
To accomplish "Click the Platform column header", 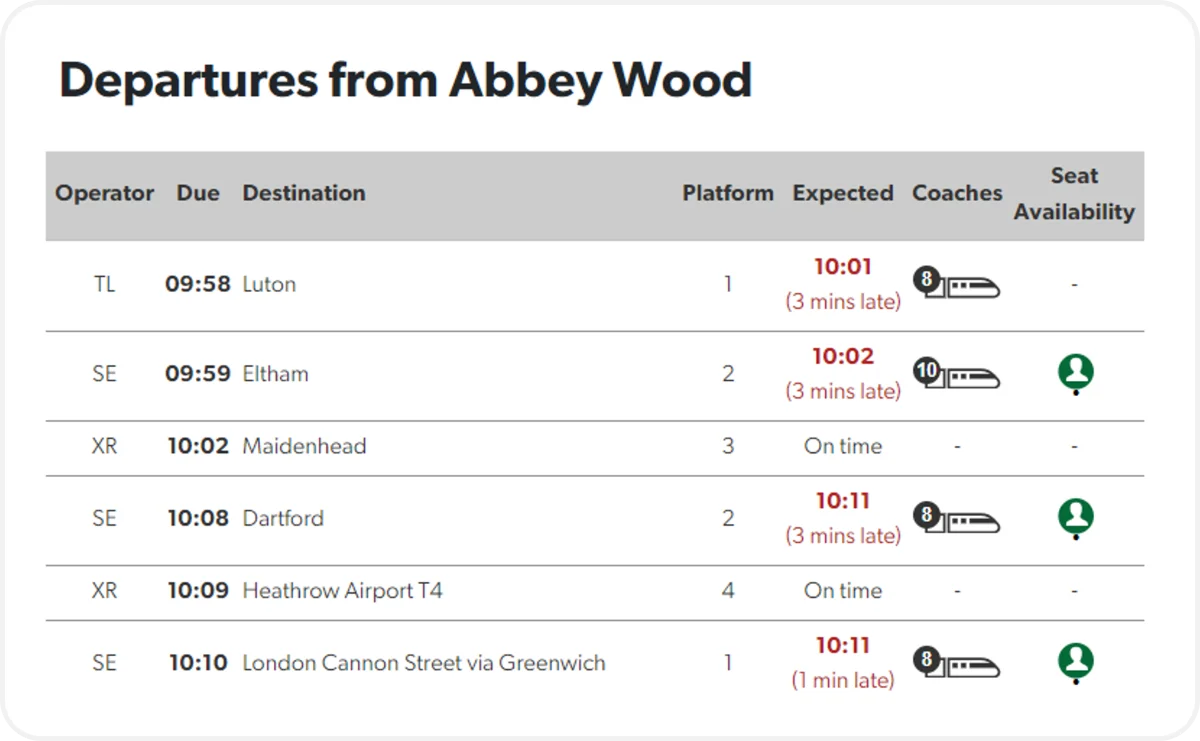I will click(x=728, y=193).
